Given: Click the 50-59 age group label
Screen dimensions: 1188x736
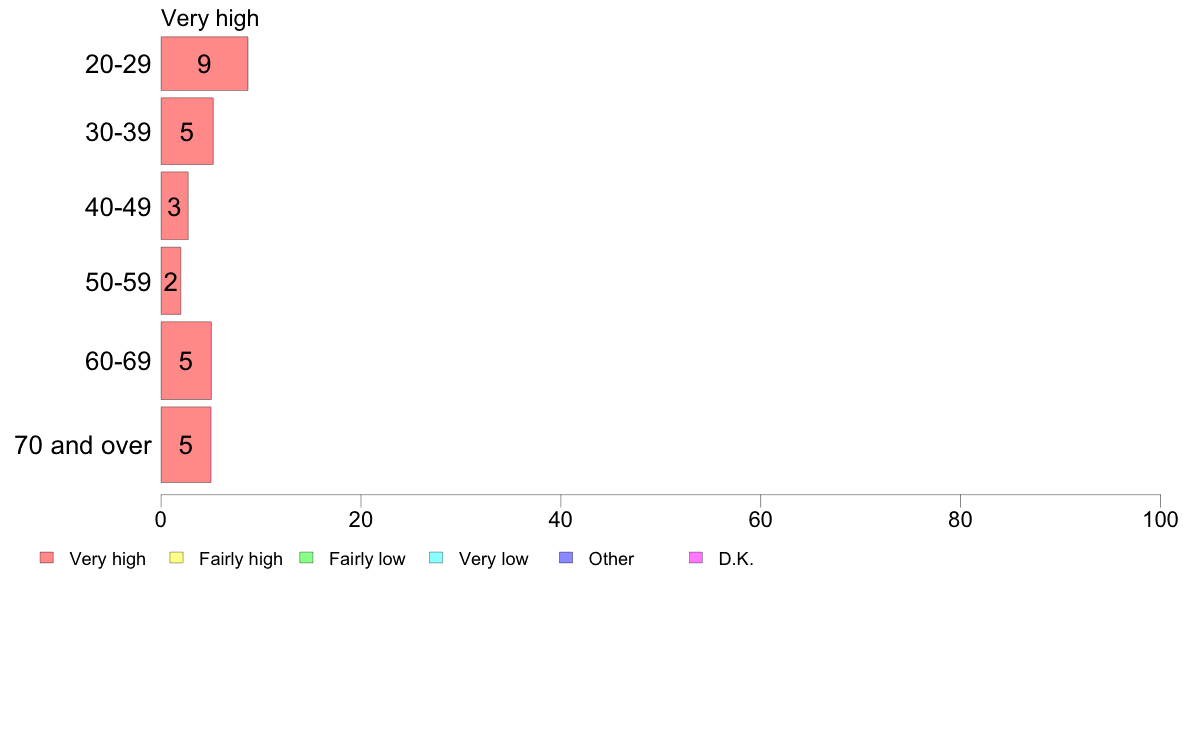Looking at the screenshot, I should click(x=118, y=282).
